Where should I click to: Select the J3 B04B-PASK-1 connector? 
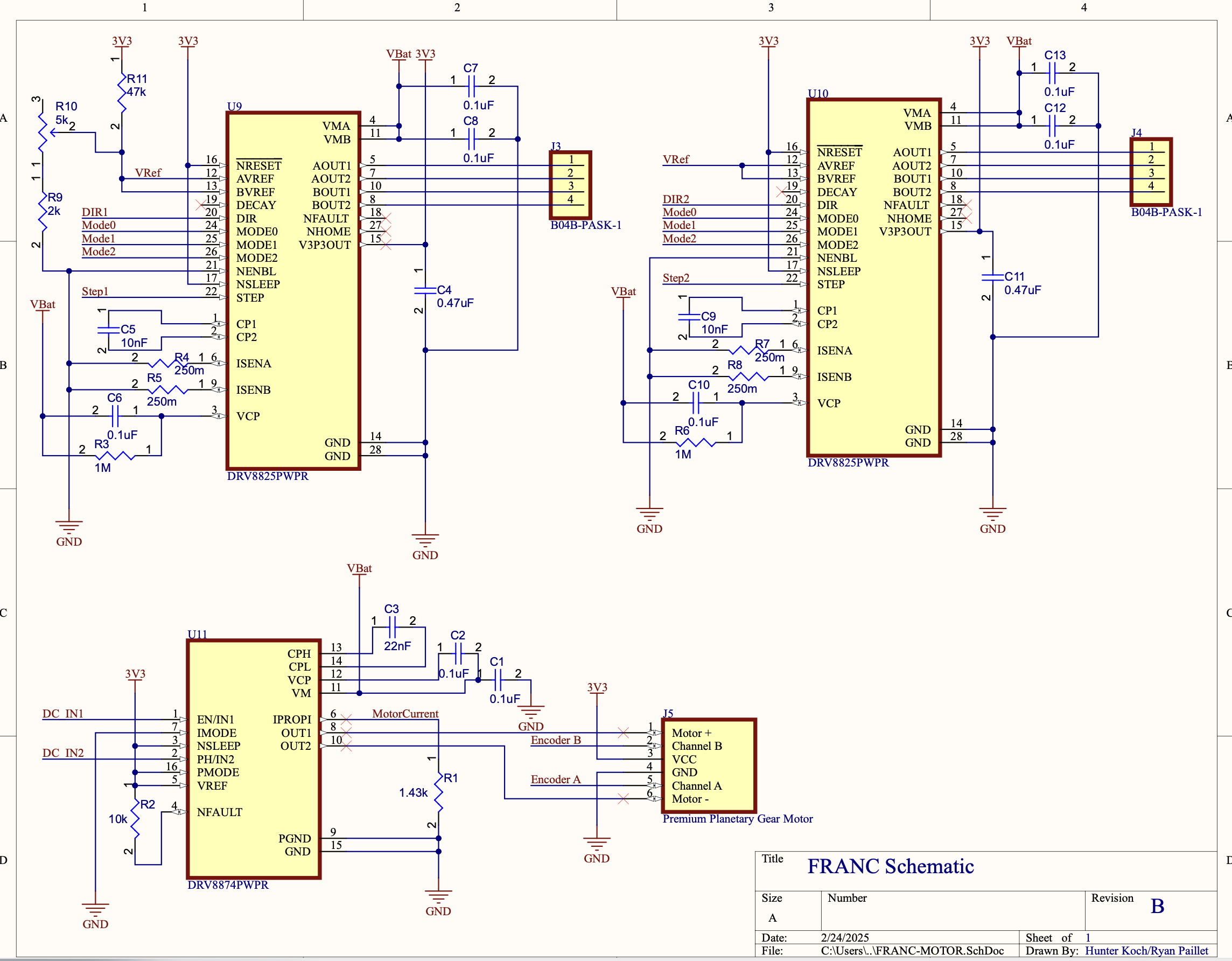(x=570, y=185)
